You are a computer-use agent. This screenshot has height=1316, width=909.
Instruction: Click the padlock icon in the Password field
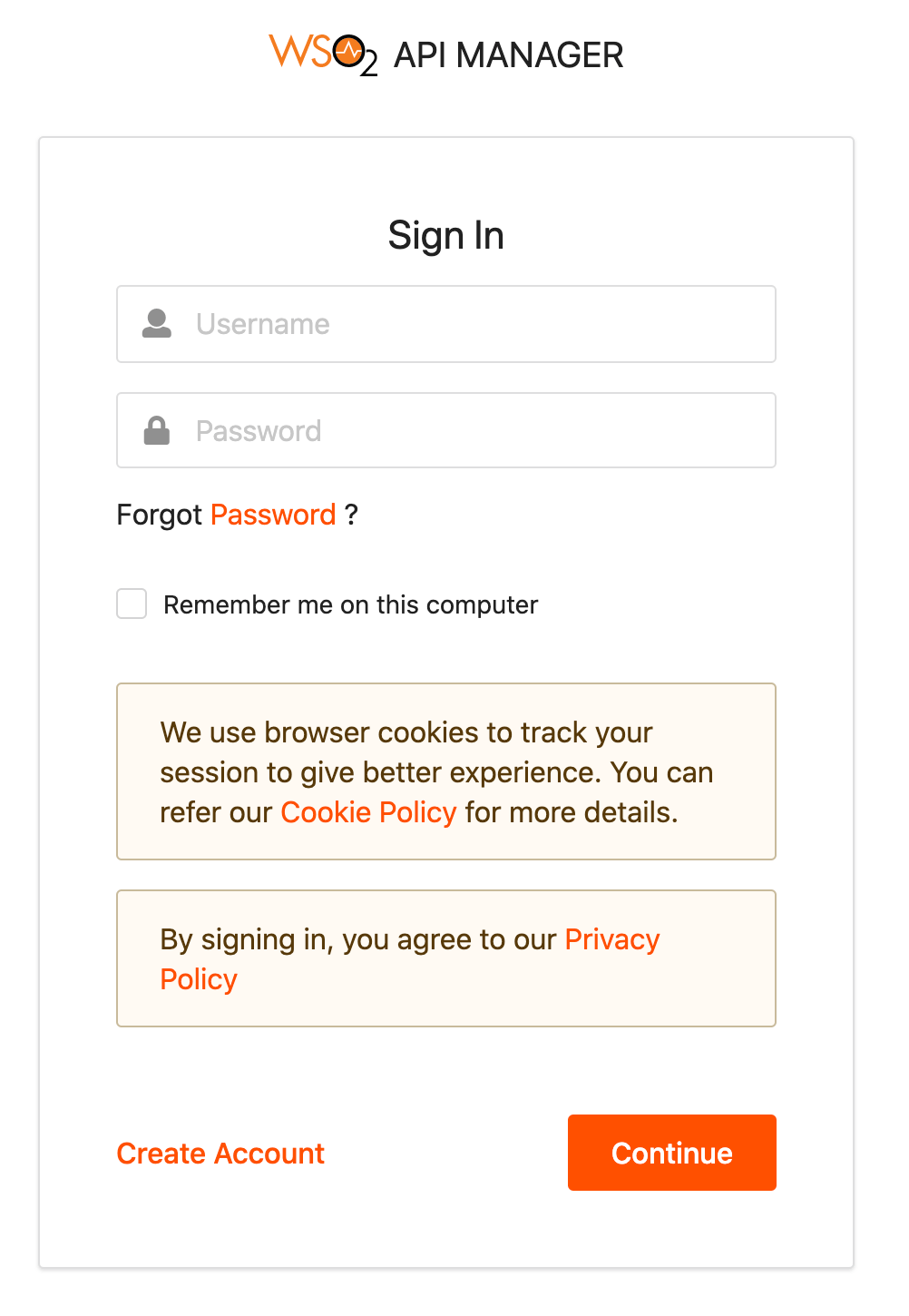click(x=156, y=430)
